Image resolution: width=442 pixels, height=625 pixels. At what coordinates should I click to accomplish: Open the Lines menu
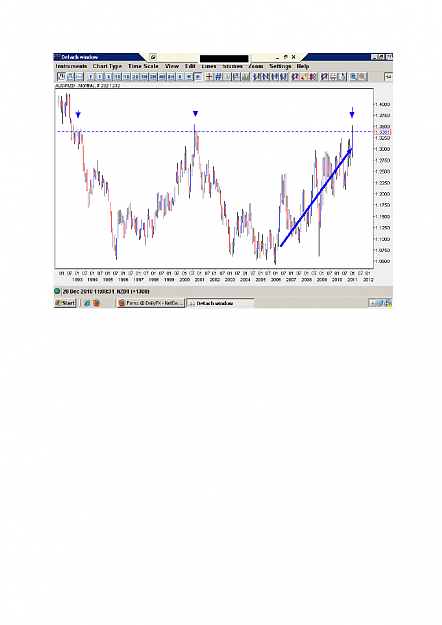point(209,66)
